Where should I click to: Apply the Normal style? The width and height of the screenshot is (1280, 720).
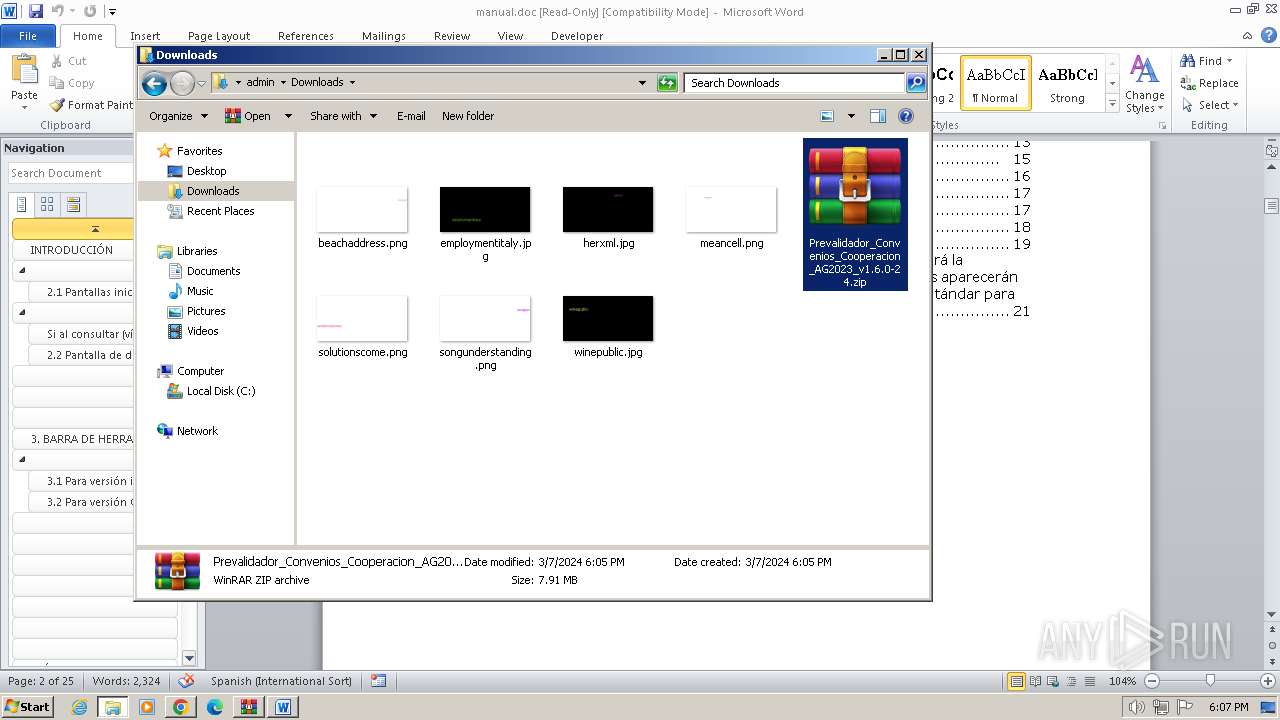pos(995,83)
